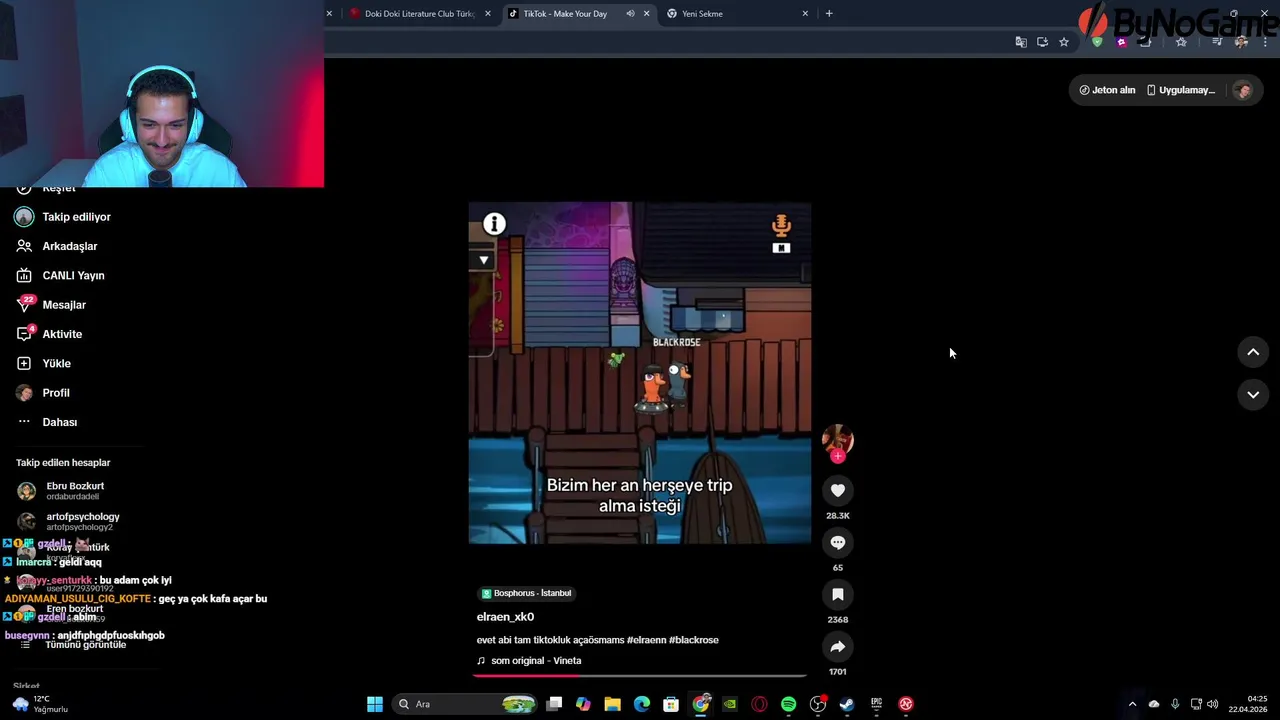This screenshot has width=1280, height=720.
Task: Go to previous video with up chevron
Action: tap(1253, 352)
